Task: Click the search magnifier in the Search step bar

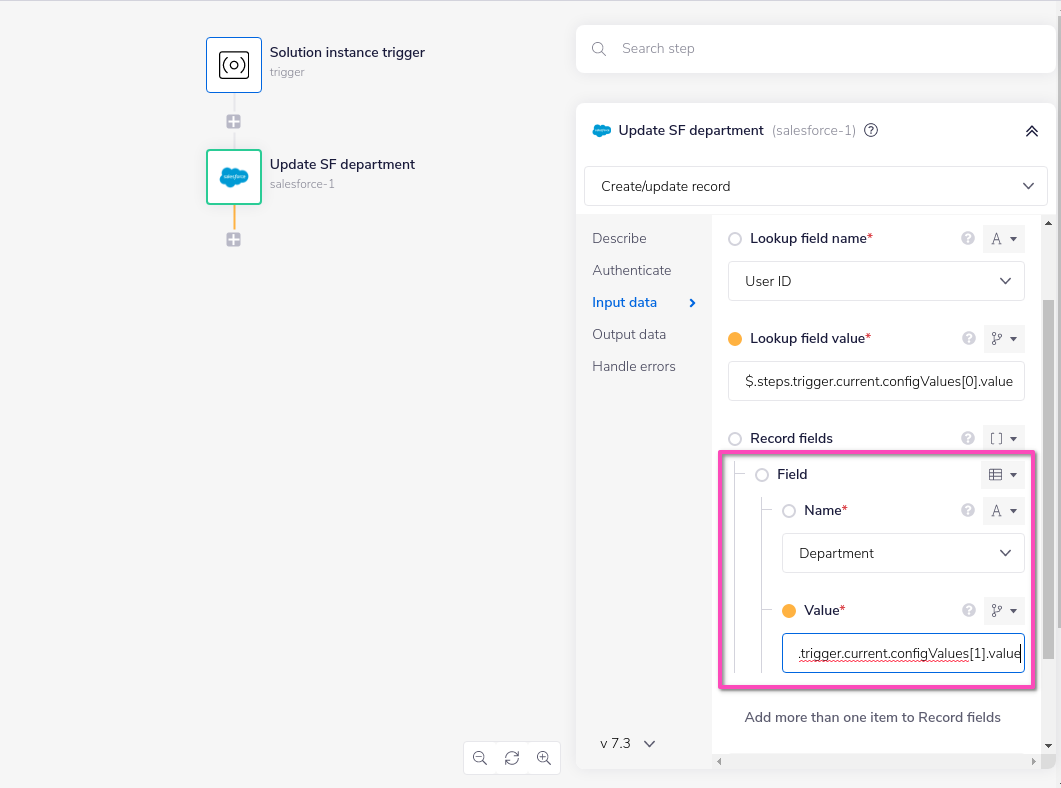Action: click(599, 48)
